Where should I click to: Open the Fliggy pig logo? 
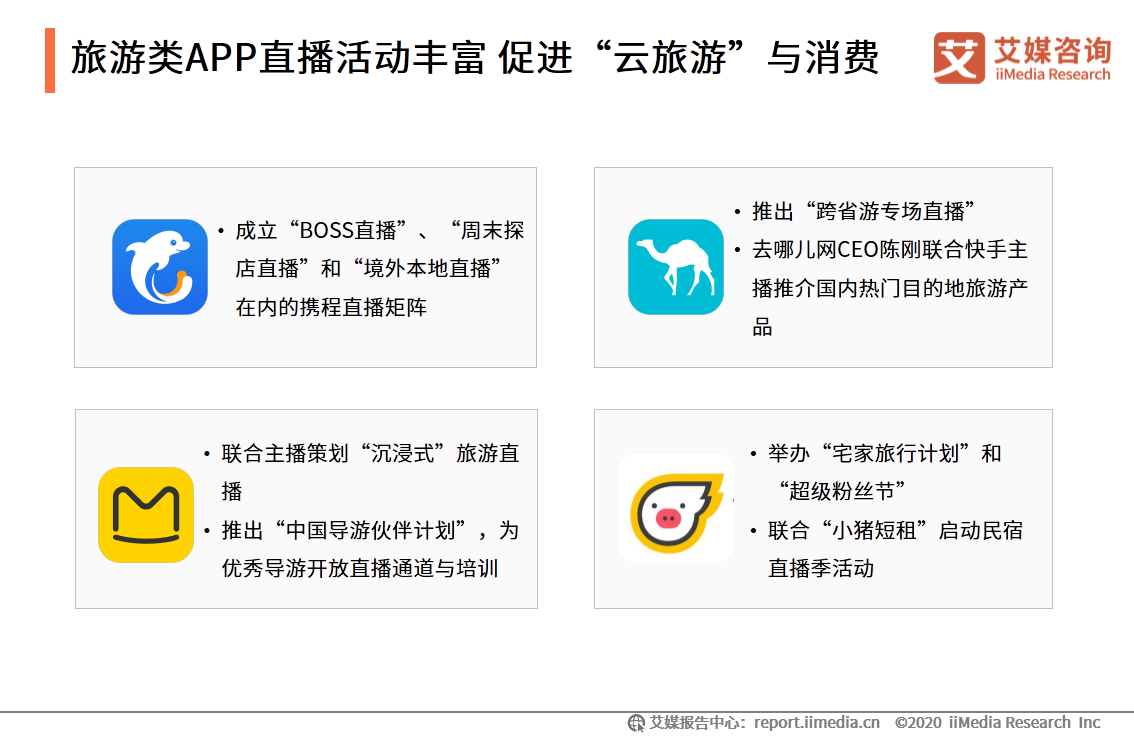675,510
